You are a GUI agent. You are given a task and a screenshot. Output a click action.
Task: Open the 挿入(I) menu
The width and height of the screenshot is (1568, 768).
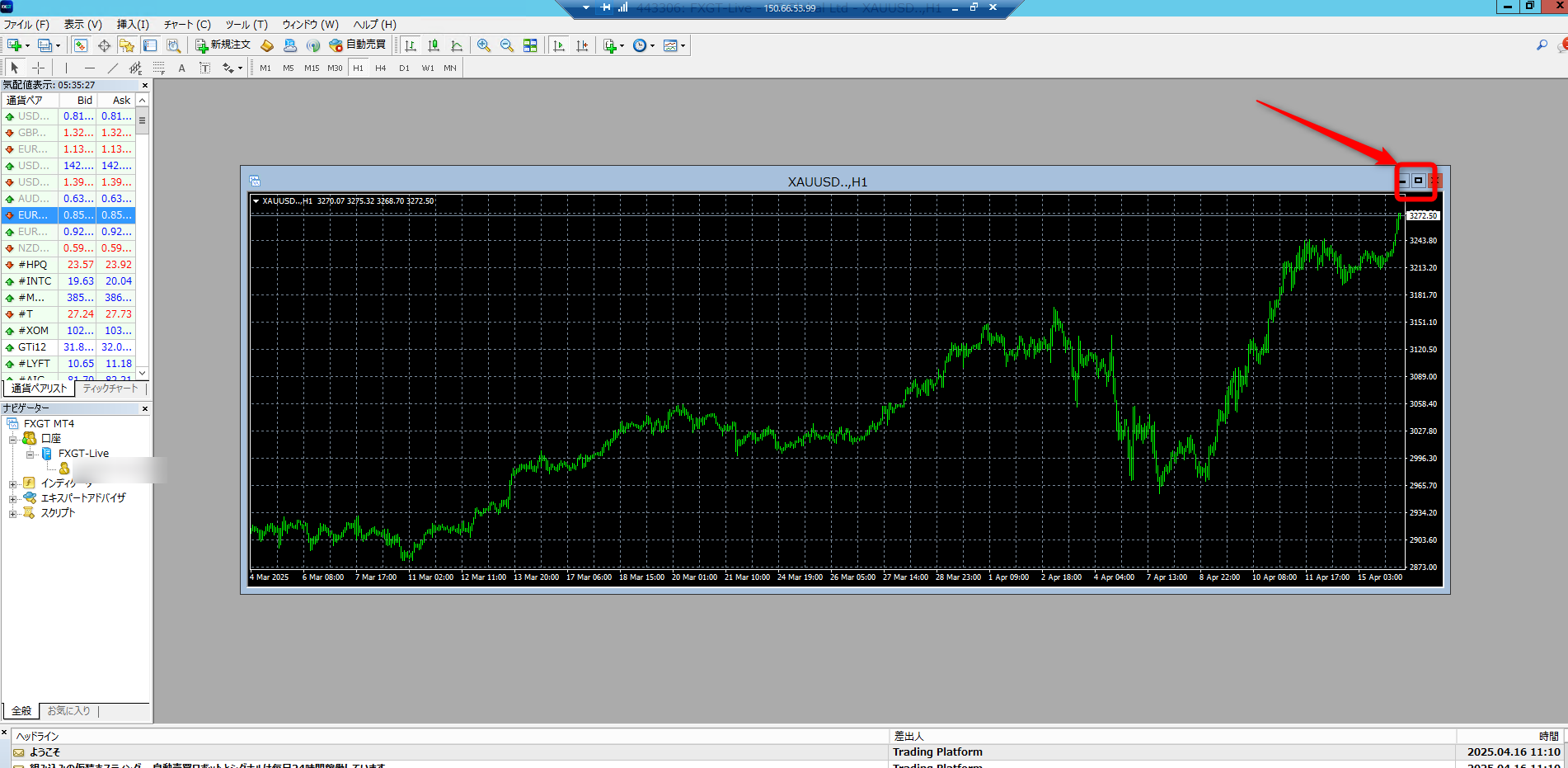[x=133, y=25]
